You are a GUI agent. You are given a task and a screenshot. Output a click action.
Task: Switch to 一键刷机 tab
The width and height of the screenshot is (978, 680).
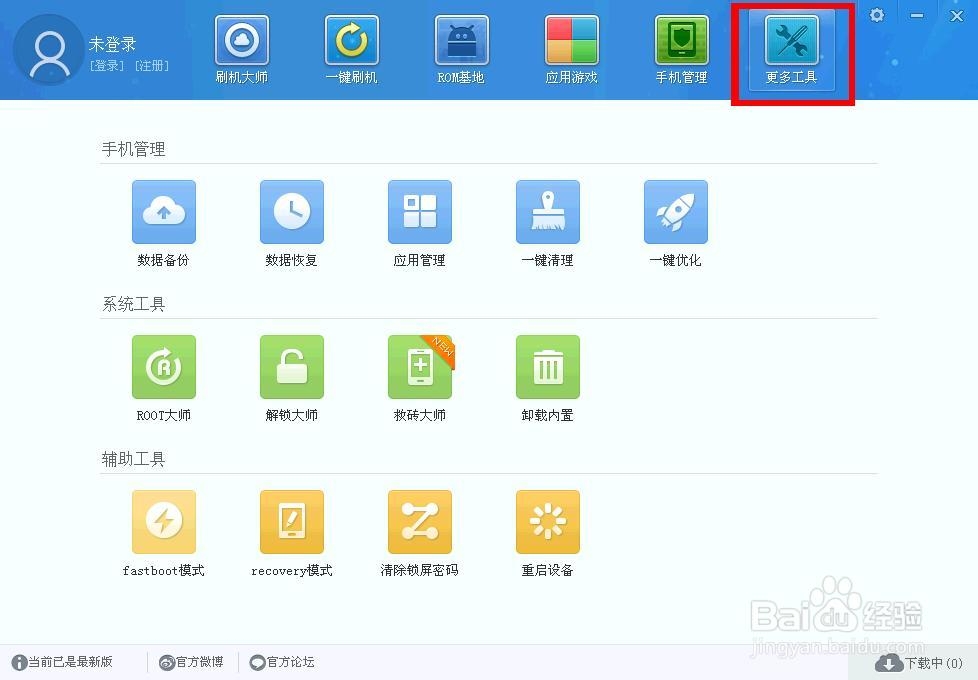click(x=352, y=50)
